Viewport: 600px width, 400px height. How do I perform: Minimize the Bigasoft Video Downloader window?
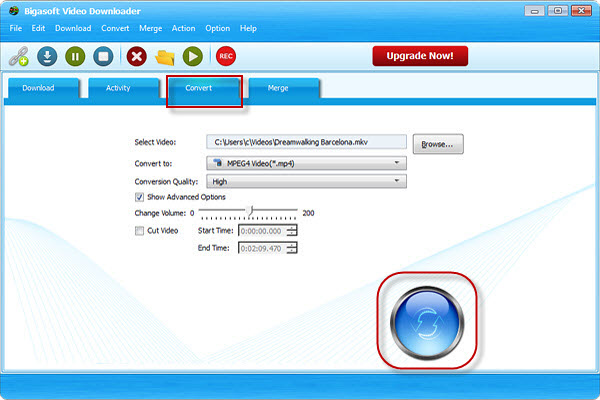(535, 11)
